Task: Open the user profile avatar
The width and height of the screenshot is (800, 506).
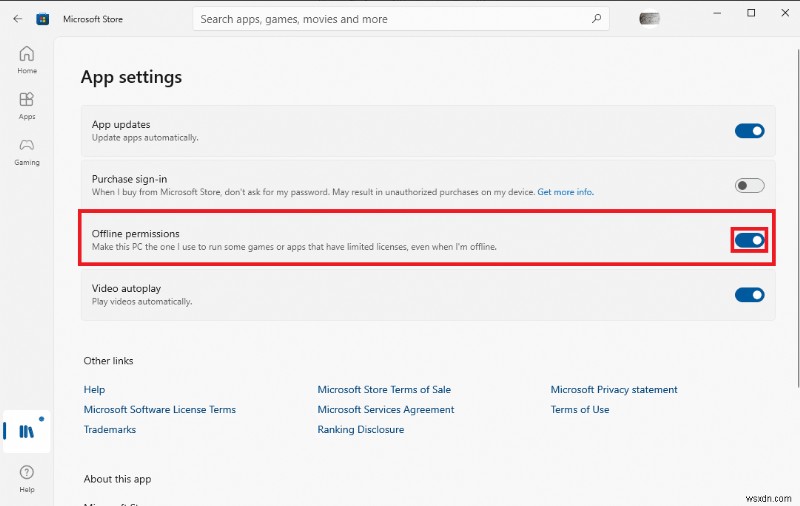Action: pos(649,18)
